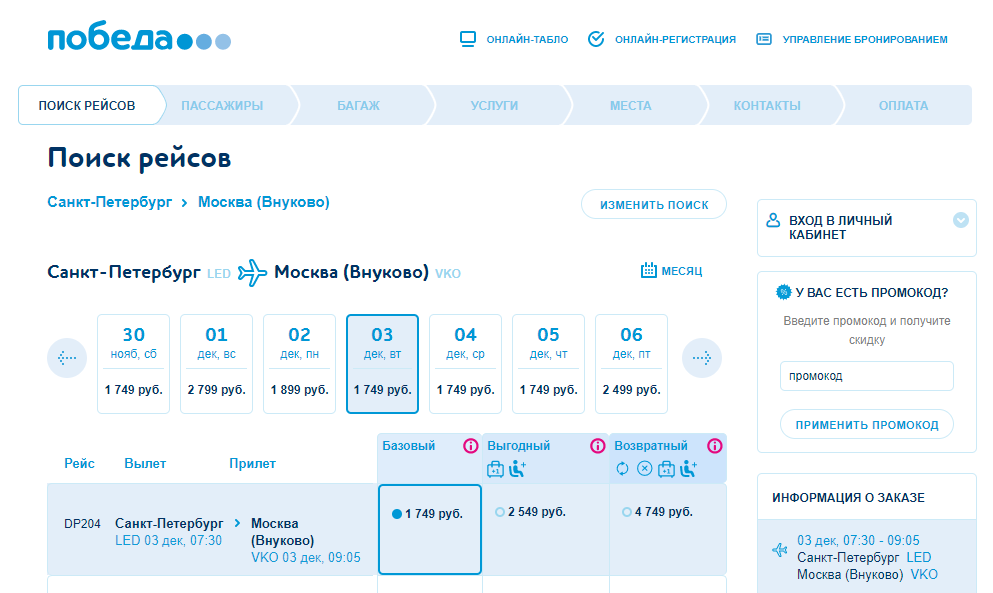Open the МЕСЯЦ month view link
Image resolution: width=993 pixels, height=593 pixels.
tap(681, 271)
